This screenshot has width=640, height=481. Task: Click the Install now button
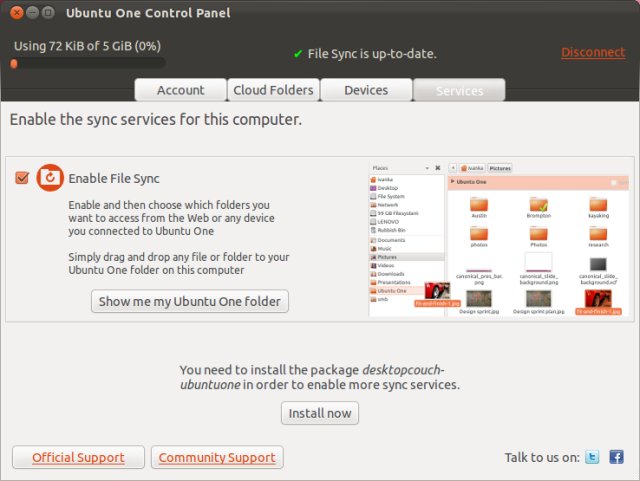[320, 413]
